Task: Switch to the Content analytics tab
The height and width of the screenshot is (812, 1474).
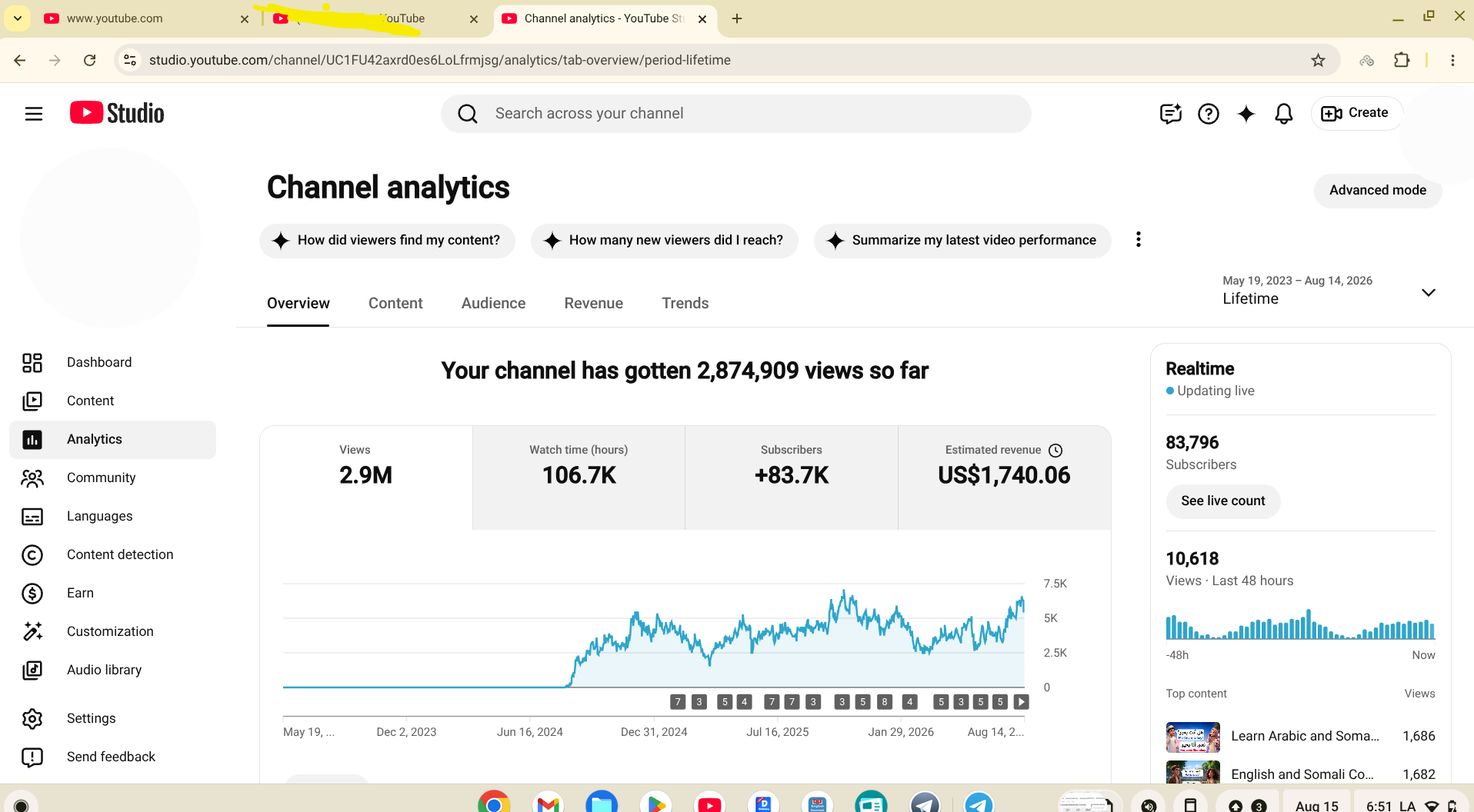Action: (x=395, y=304)
